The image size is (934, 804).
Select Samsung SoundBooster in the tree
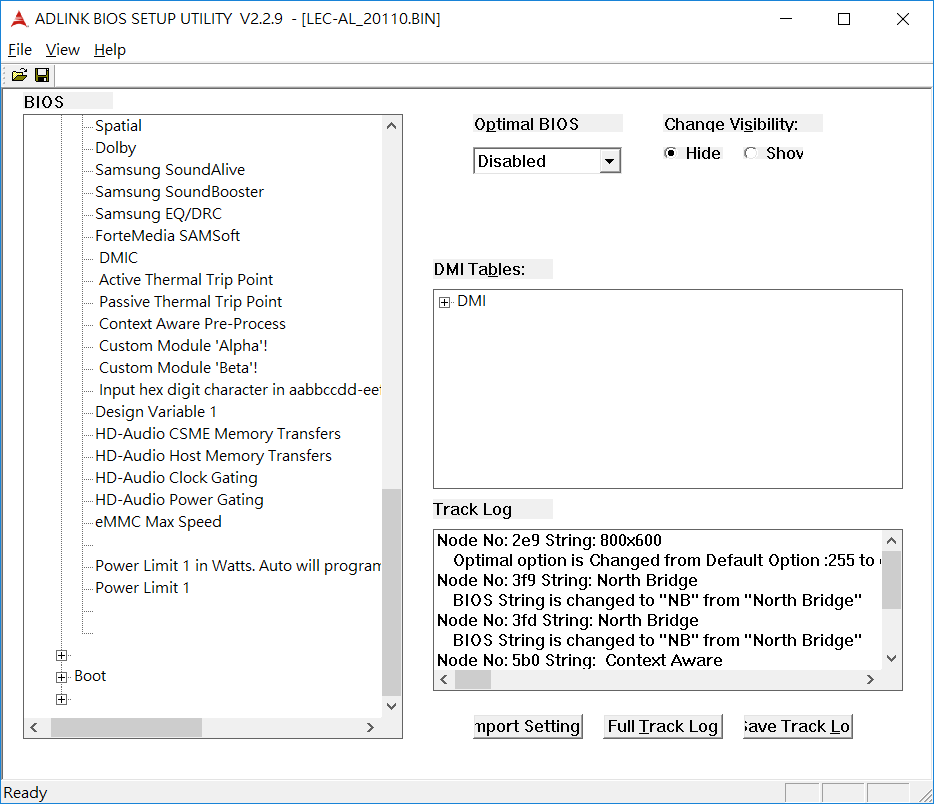tap(179, 192)
